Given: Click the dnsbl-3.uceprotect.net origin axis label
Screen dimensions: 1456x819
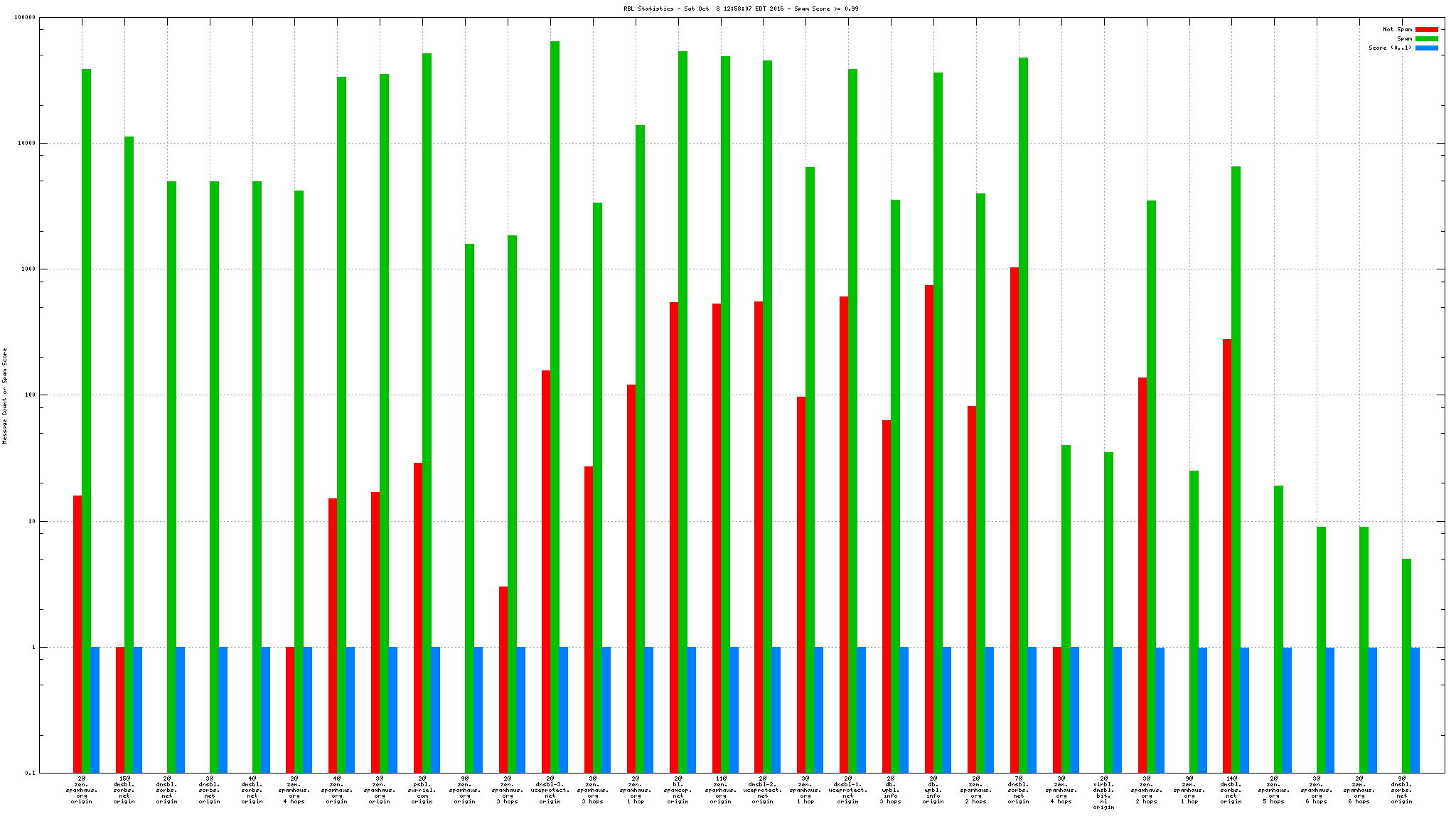Looking at the screenshot, I should point(550,790).
